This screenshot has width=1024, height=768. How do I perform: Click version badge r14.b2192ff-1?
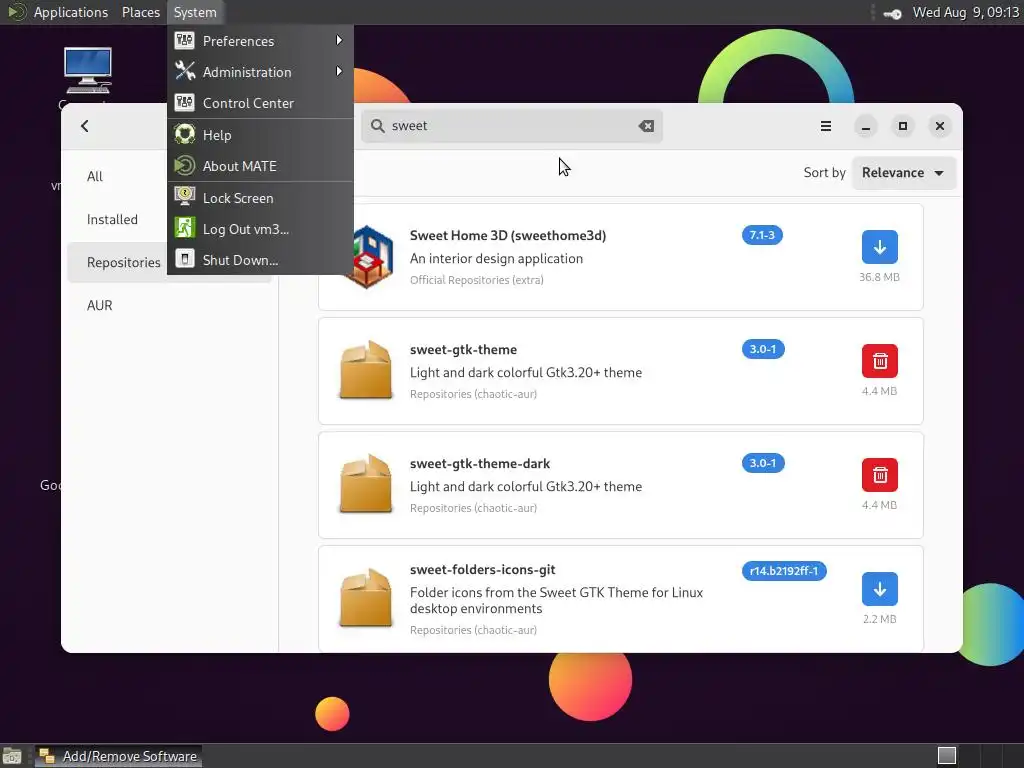[784, 571]
